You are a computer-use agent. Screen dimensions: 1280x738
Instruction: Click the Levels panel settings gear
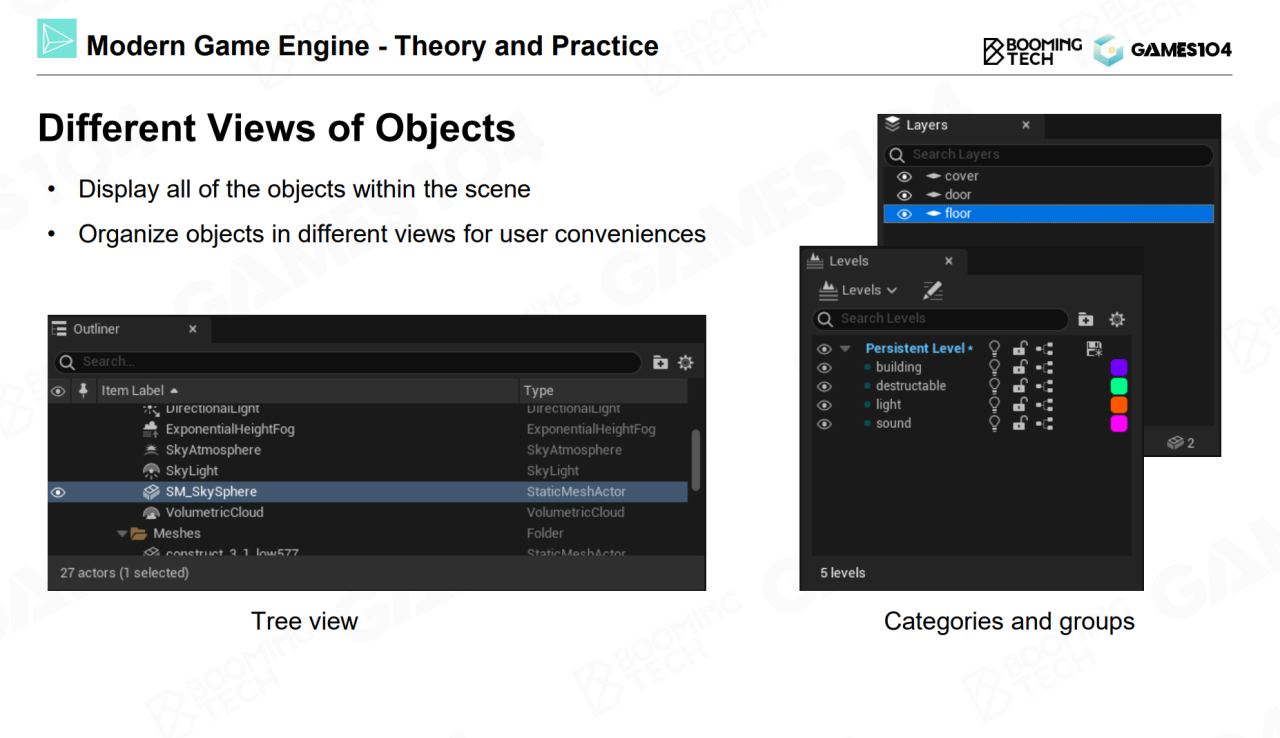pyautogui.click(x=1117, y=319)
